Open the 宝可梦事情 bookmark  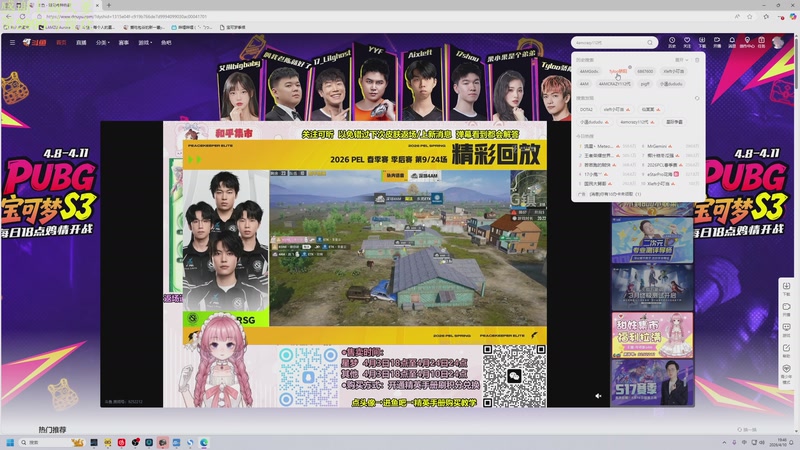pyautogui.click(x=233, y=28)
